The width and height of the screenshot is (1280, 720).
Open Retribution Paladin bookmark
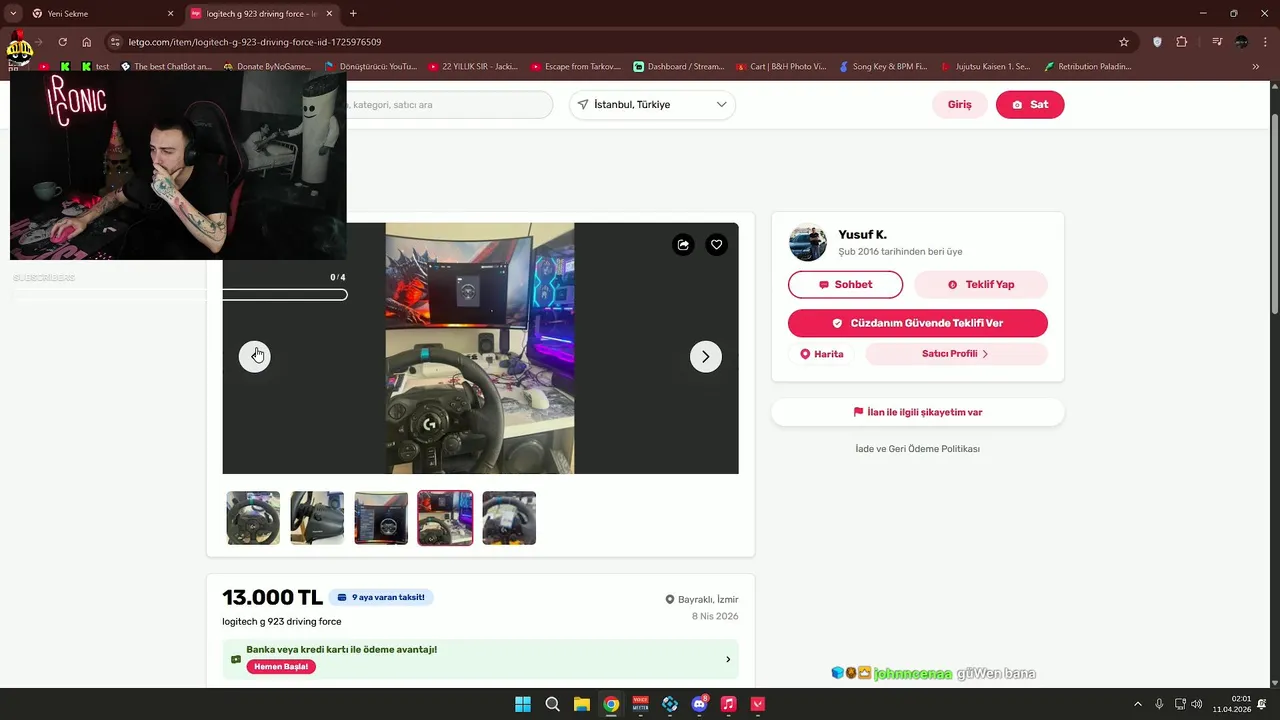click(x=1088, y=67)
